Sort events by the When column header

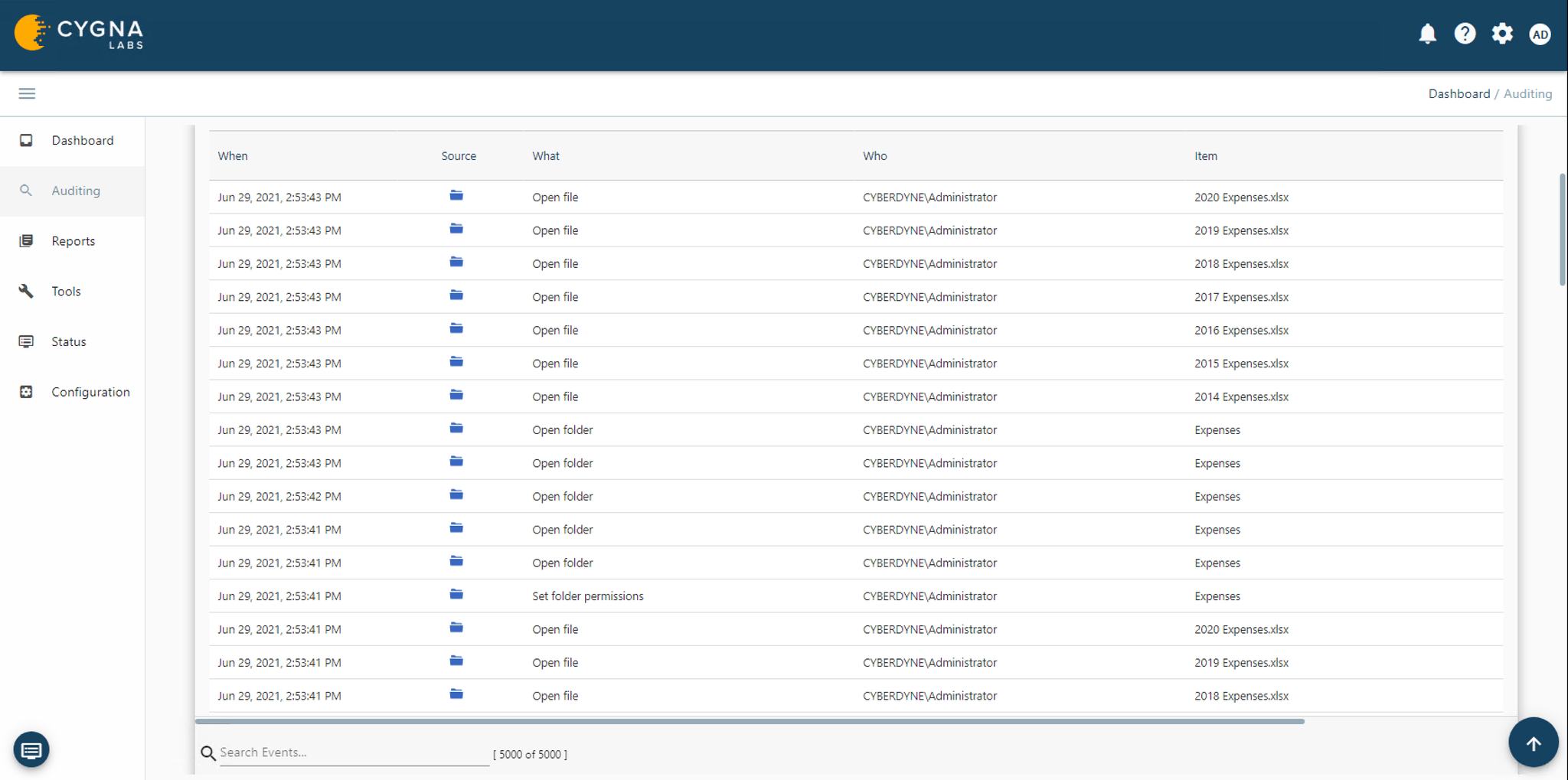[x=232, y=155]
